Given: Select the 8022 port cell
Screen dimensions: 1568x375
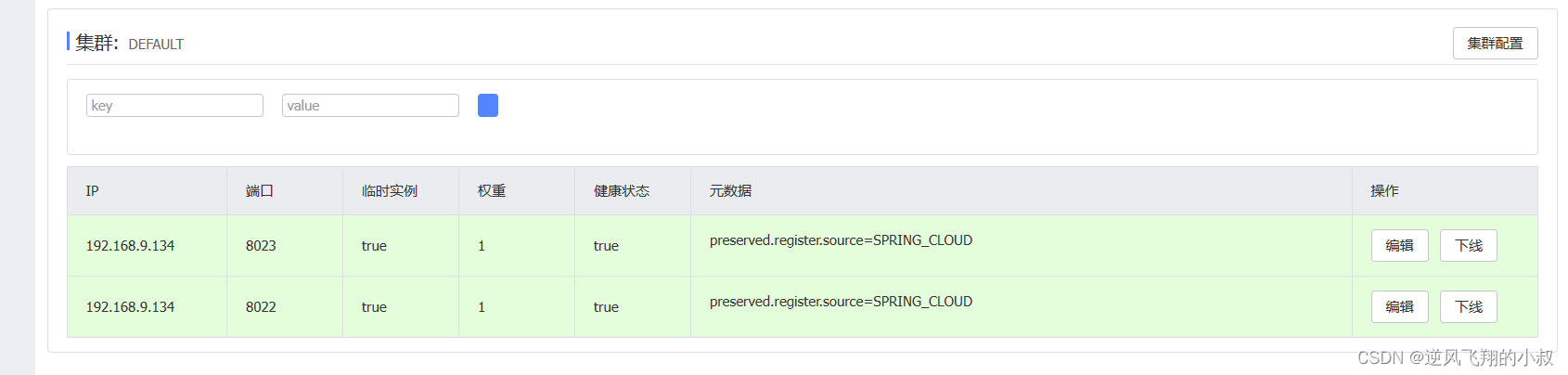Looking at the screenshot, I should coord(261,307).
